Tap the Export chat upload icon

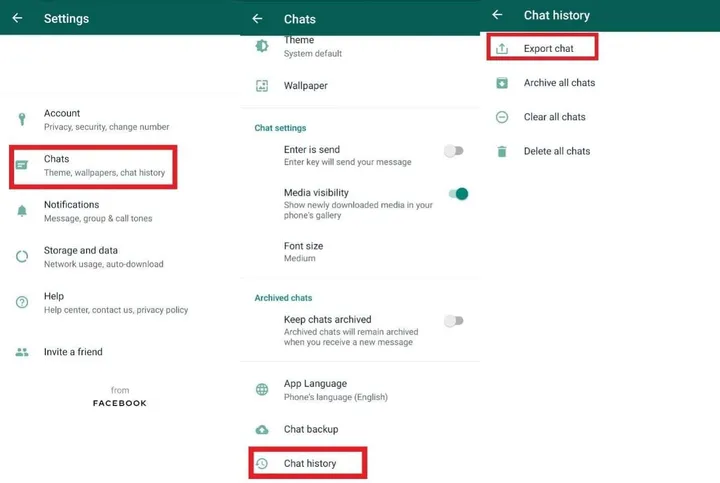click(x=502, y=49)
